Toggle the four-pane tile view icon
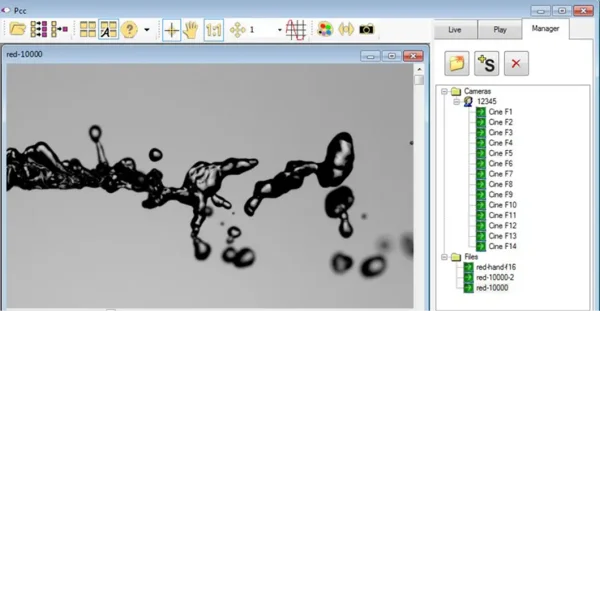The height and width of the screenshot is (600, 600). (x=88, y=30)
